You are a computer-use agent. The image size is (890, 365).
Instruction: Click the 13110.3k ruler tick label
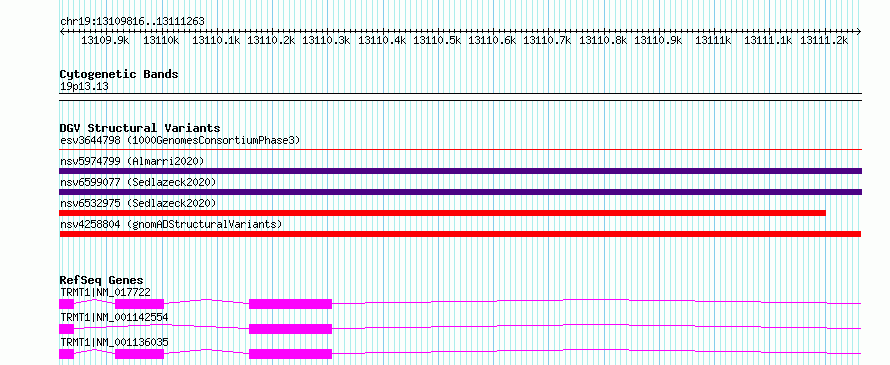326,40
